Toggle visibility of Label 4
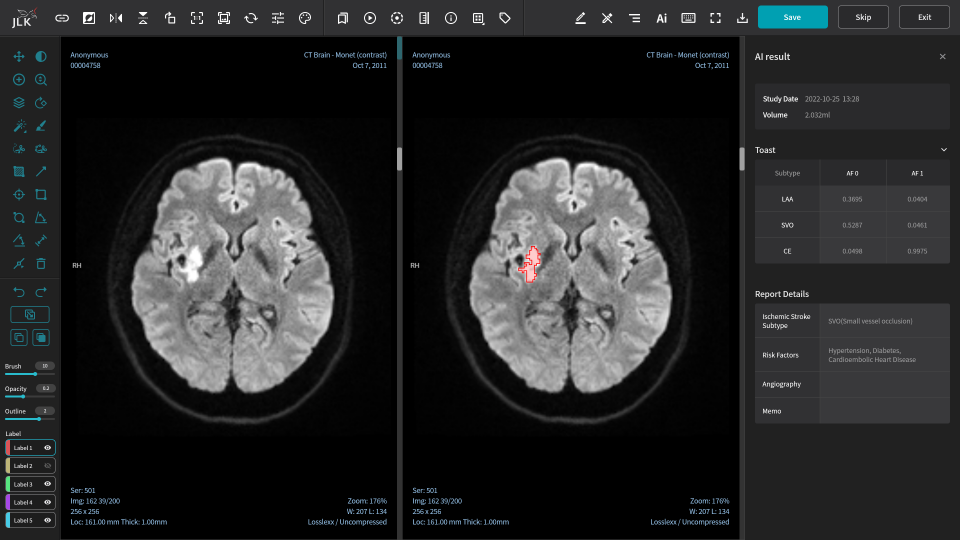The width and height of the screenshot is (960, 540). (47, 502)
